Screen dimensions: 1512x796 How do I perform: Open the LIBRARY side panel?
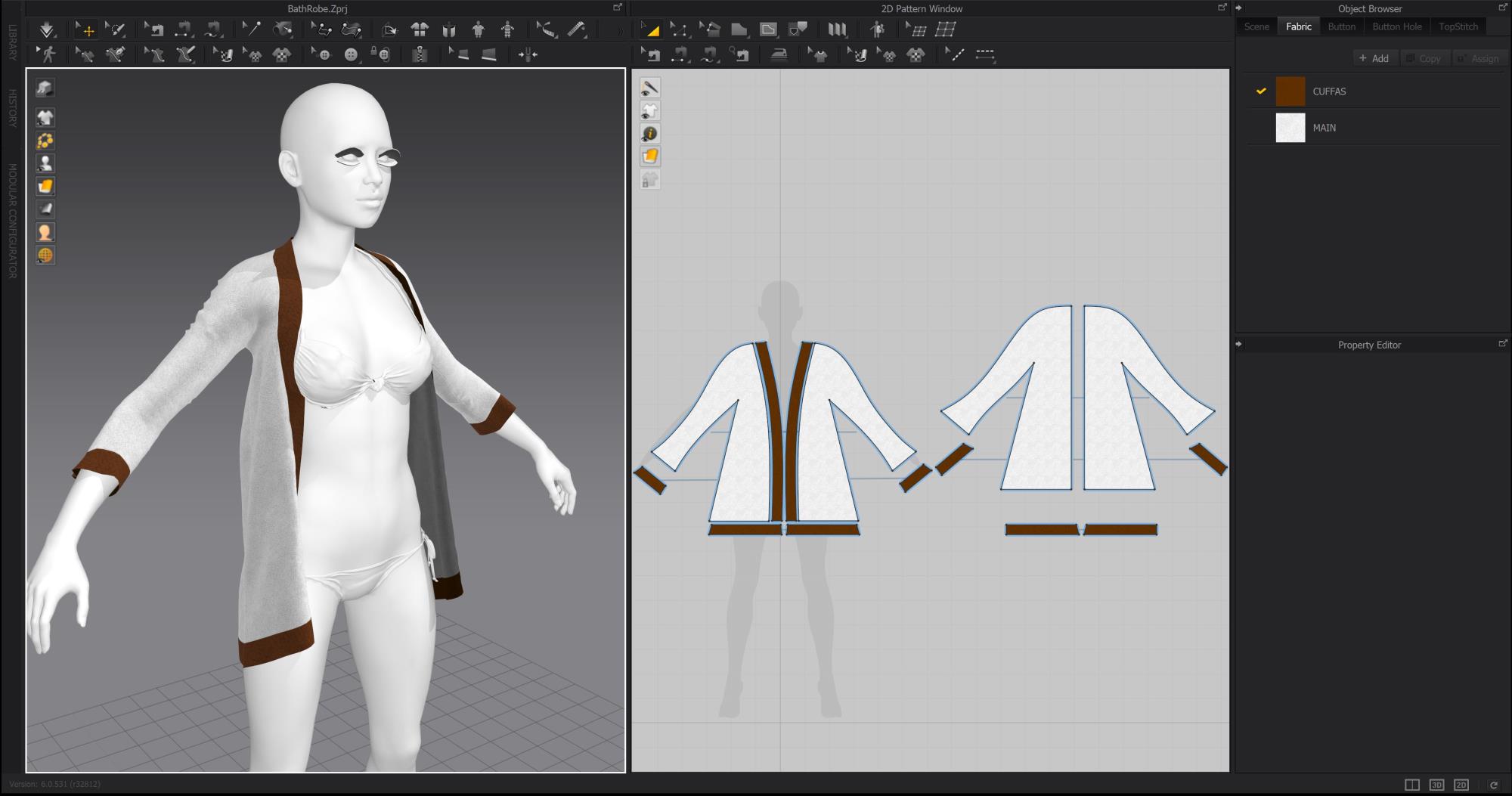tap(12, 42)
